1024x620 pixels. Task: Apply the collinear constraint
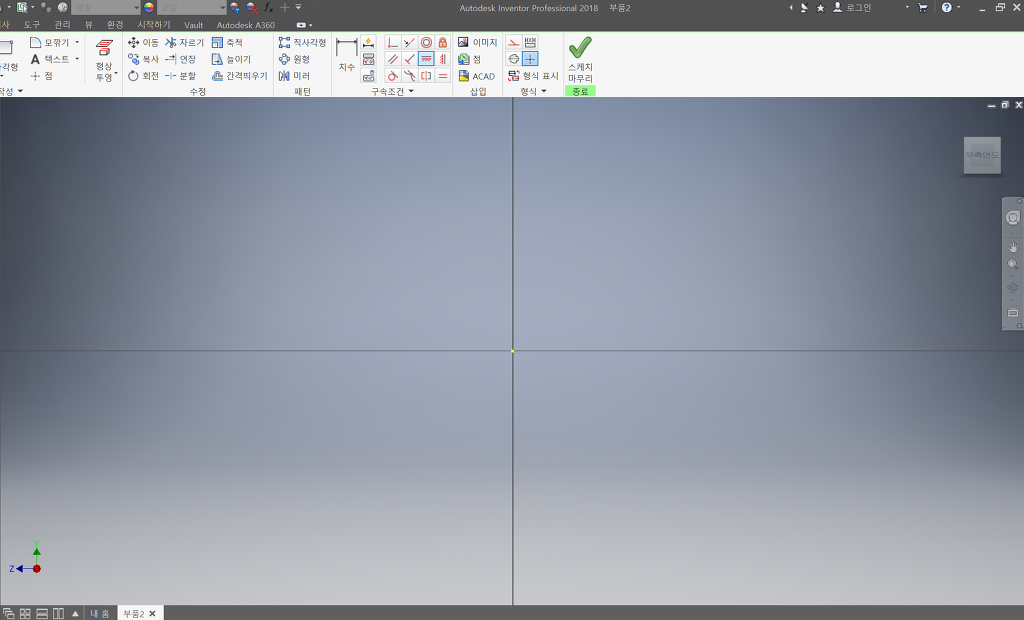coord(409,42)
